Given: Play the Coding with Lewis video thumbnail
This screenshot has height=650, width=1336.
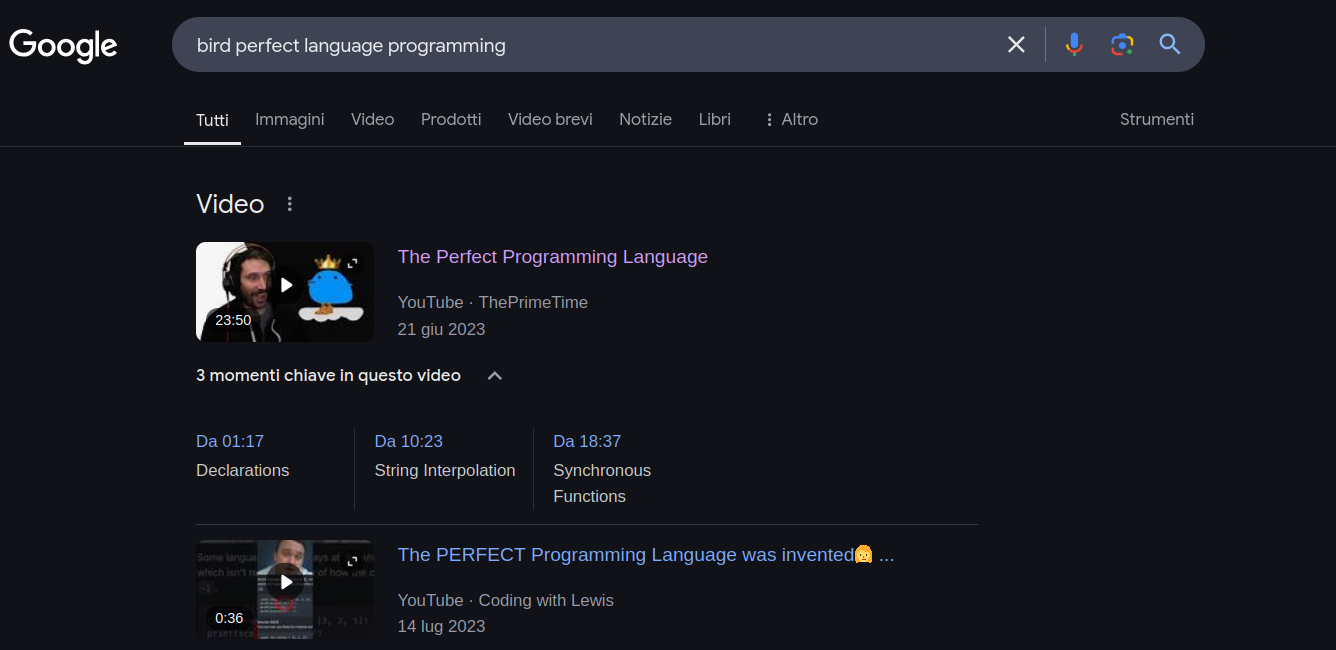Looking at the screenshot, I should pyautogui.click(x=285, y=590).
